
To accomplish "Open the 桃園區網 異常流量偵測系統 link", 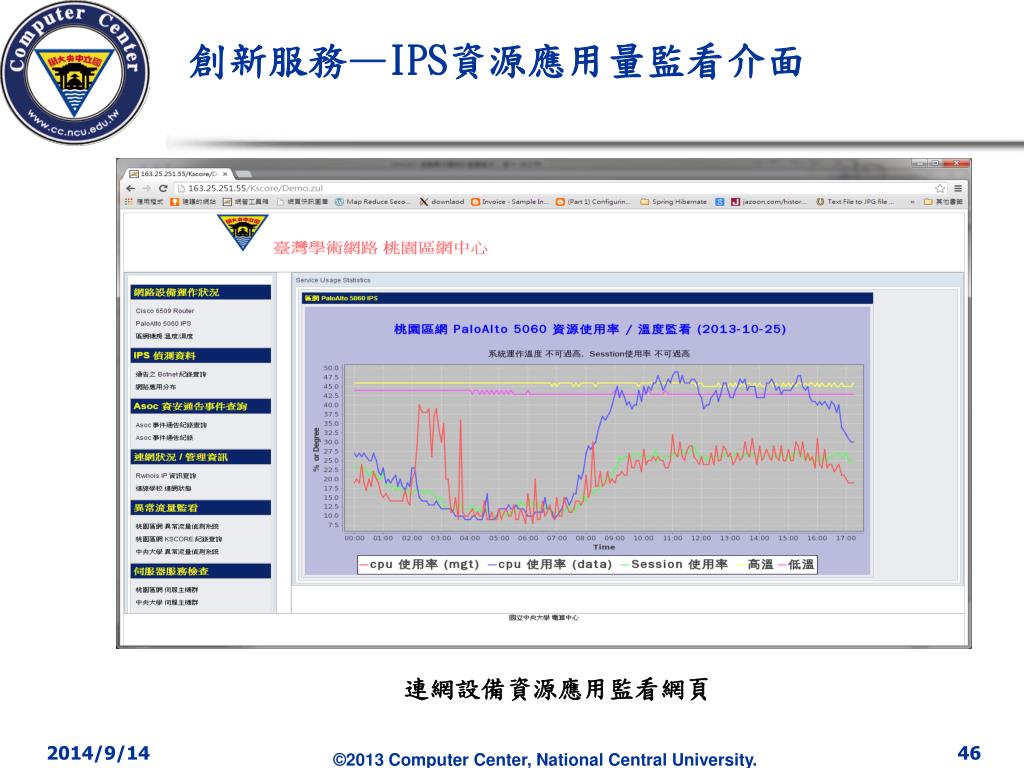I will 177,526.
